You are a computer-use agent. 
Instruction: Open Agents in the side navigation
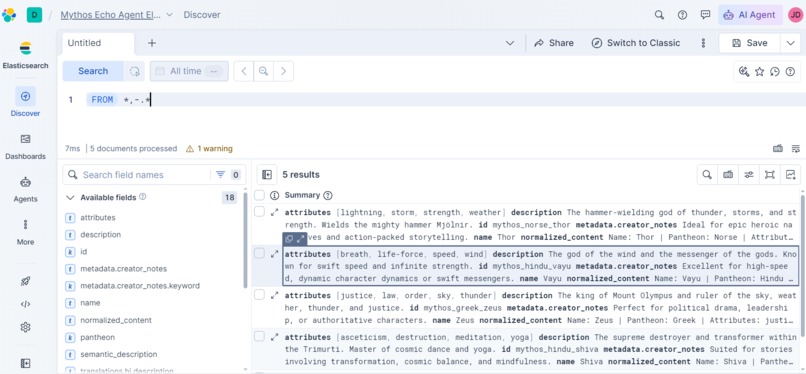tap(25, 189)
